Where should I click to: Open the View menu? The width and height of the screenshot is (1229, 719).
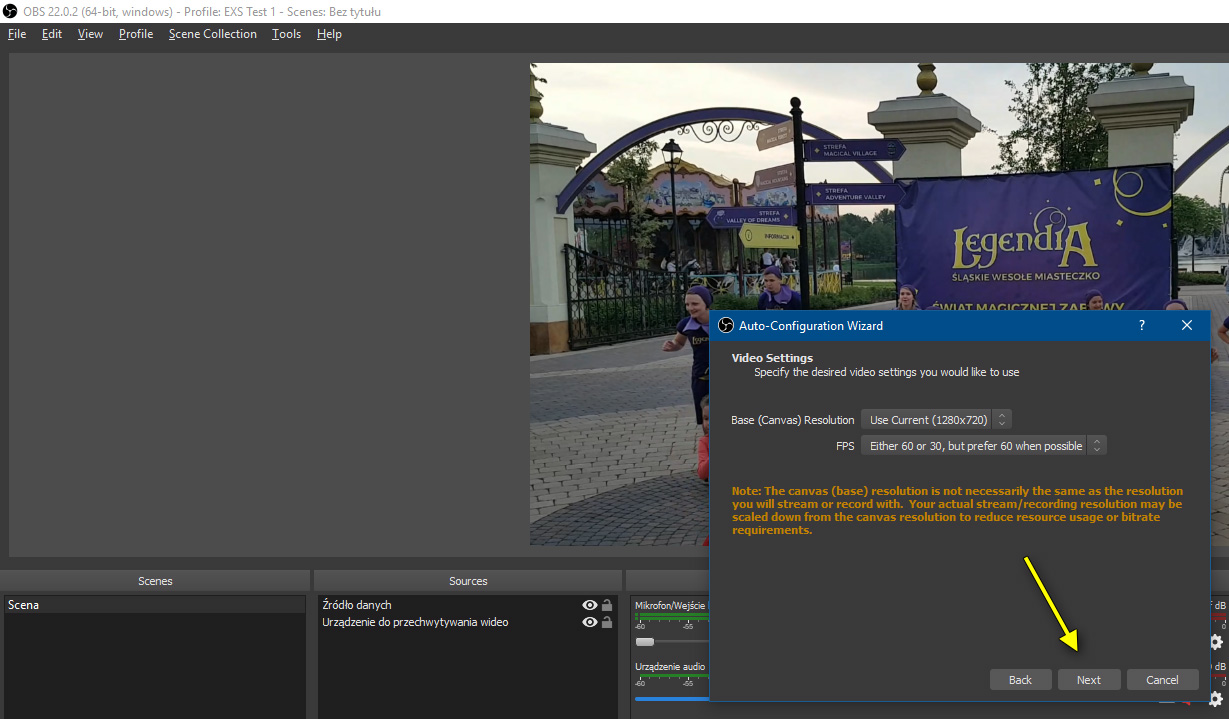[x=90, y=34]
